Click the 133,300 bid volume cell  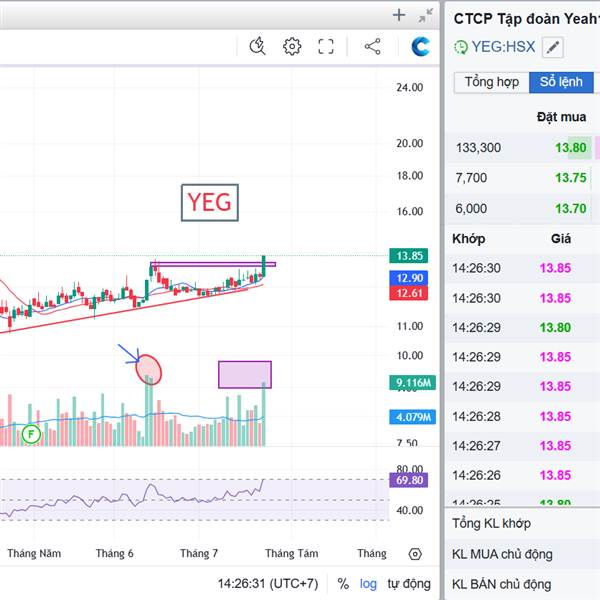pos(478,148)
